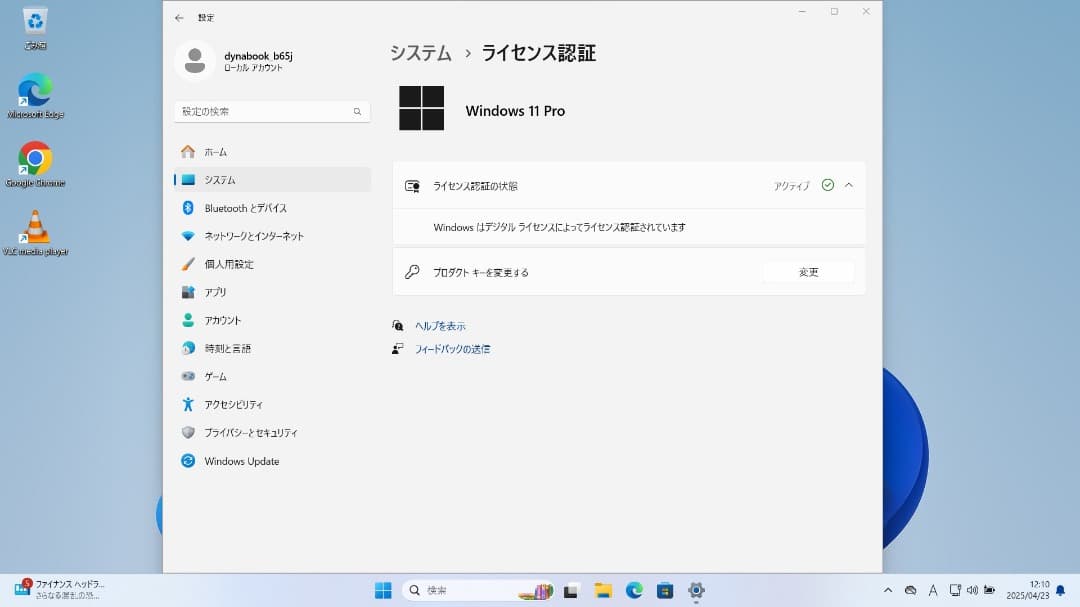Open the Start menu
1080x607 pixels.
pyautogui.click(x=383, y=590)
